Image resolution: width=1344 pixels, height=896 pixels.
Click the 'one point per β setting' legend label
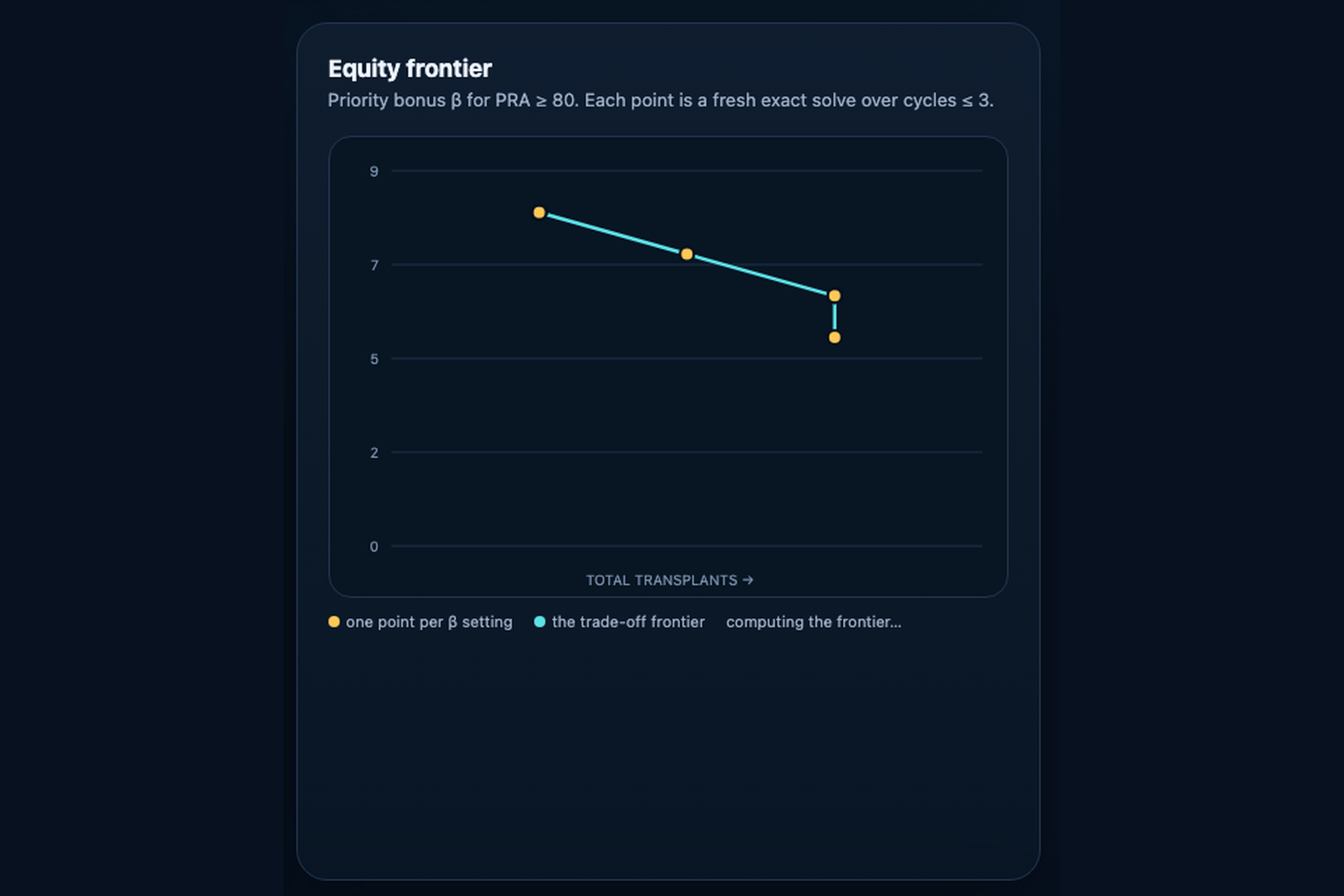[429, 622]
